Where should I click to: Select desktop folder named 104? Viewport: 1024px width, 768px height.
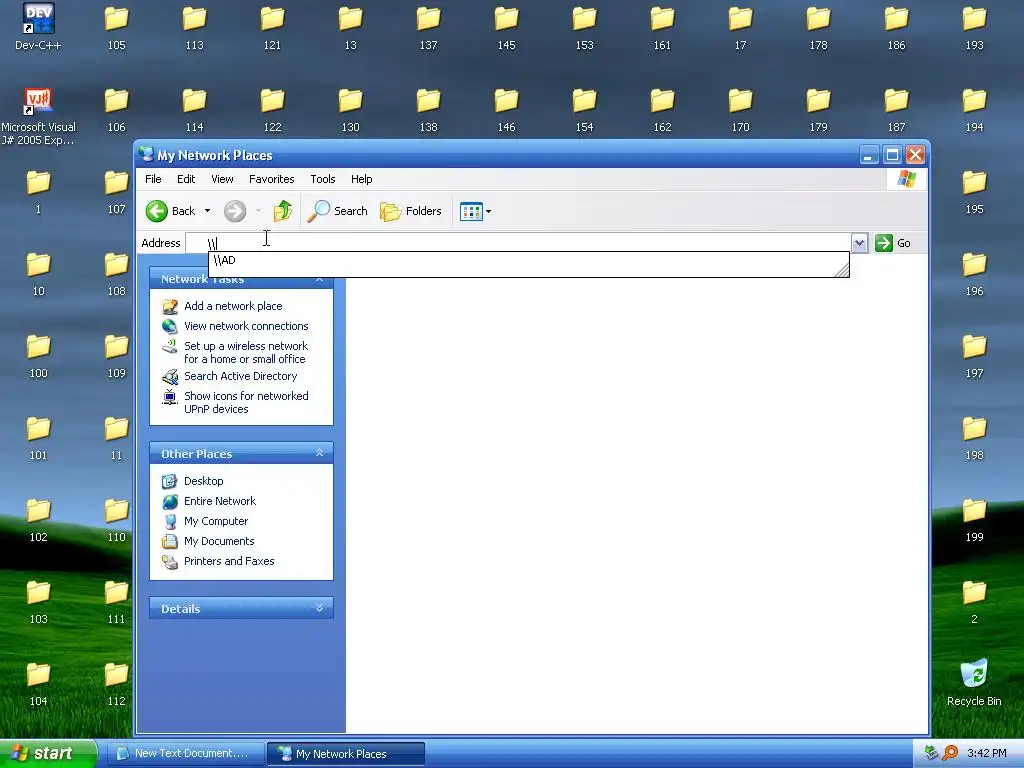pos(39,684)
